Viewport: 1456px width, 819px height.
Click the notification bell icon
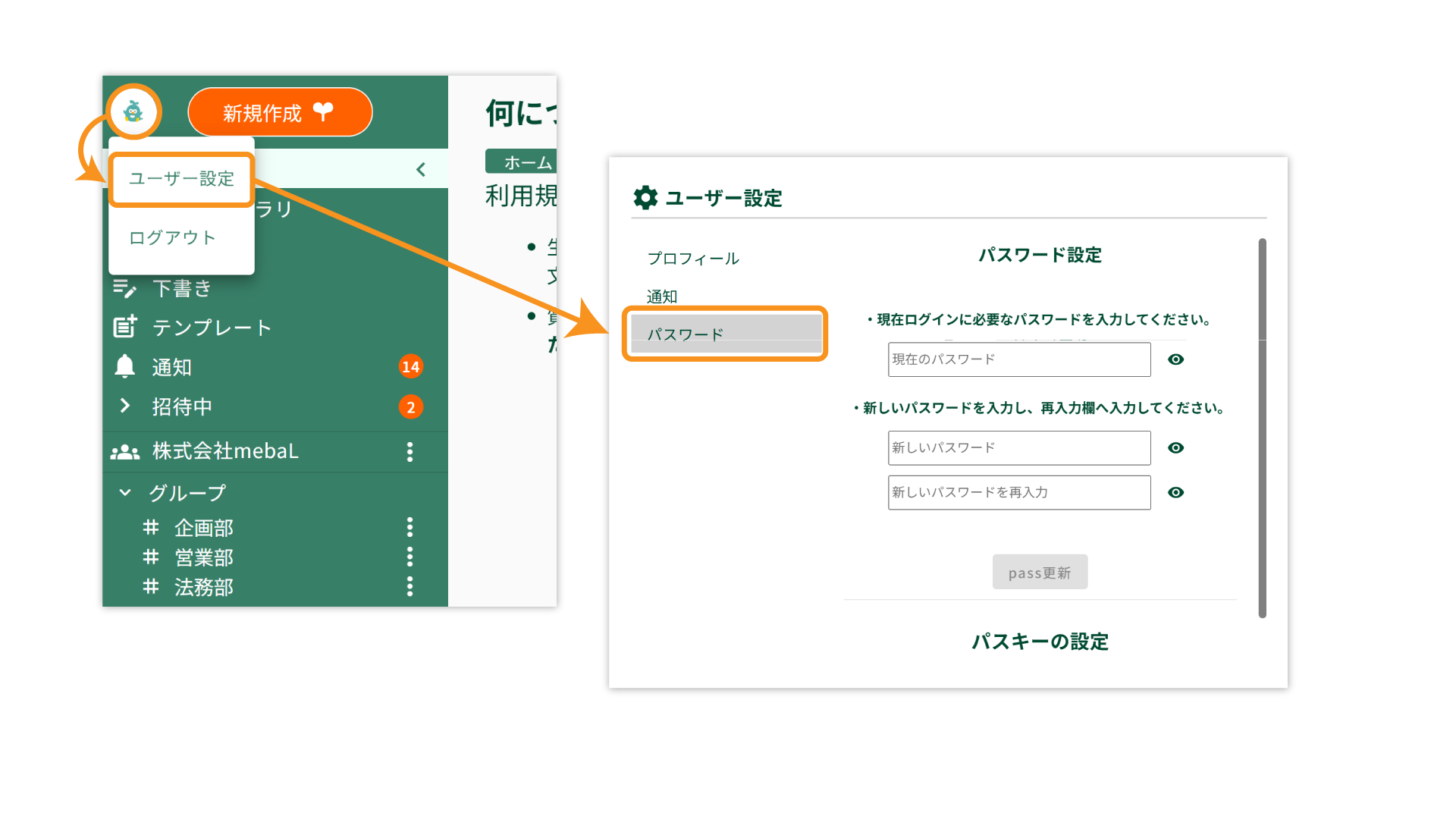point(124,366)
